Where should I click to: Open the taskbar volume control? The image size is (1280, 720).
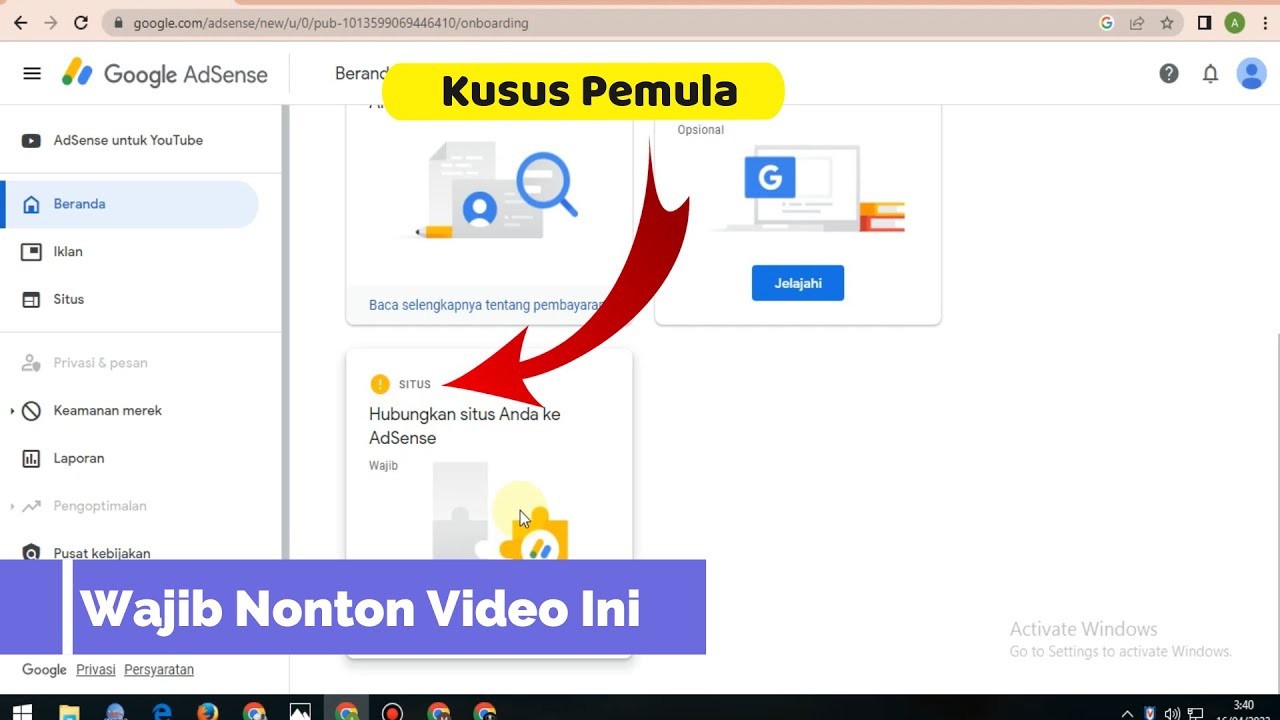[x=1172, y=713]
